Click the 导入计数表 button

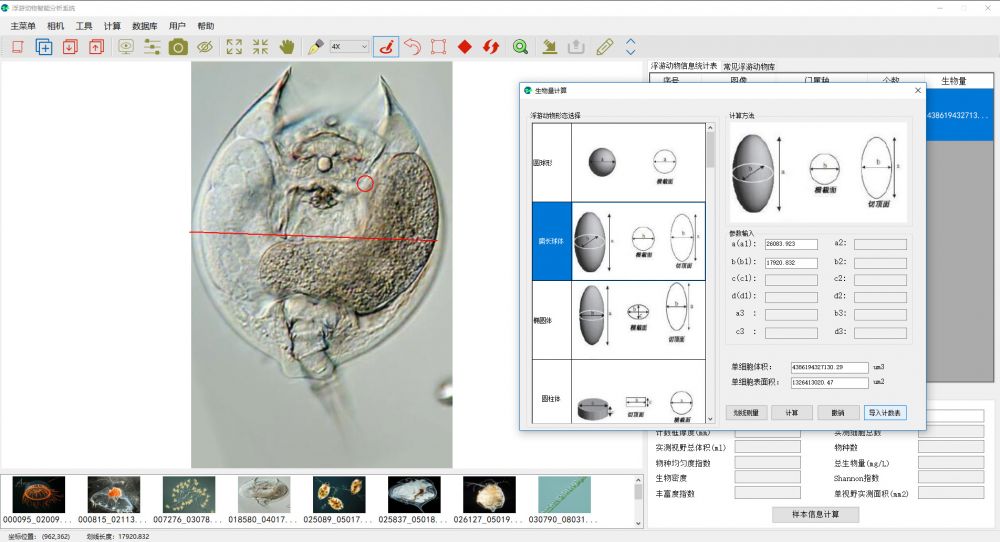pos(884,412)
